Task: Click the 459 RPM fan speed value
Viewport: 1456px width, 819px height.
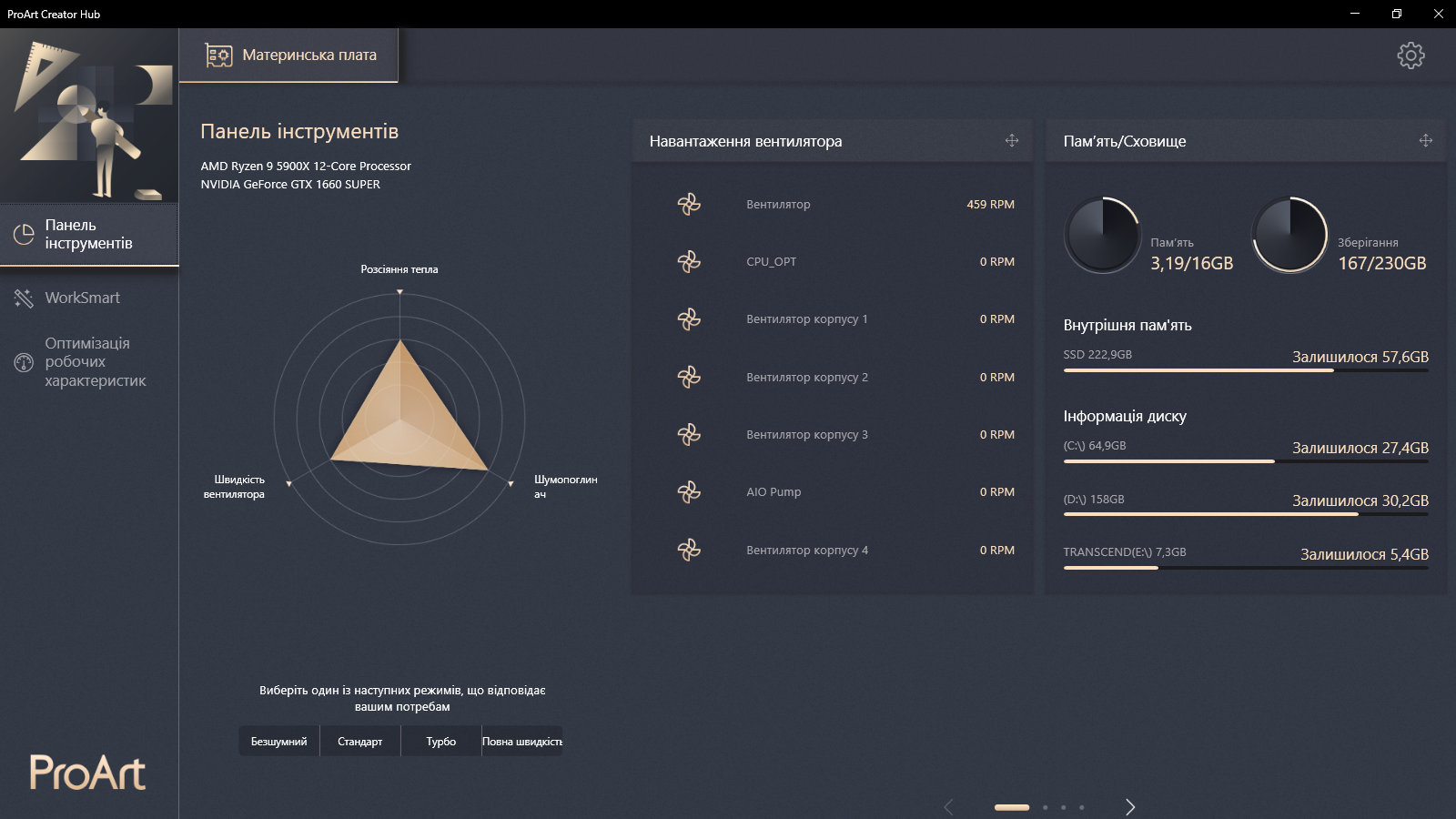Action: pyautogui.click(x=990, y=205)
